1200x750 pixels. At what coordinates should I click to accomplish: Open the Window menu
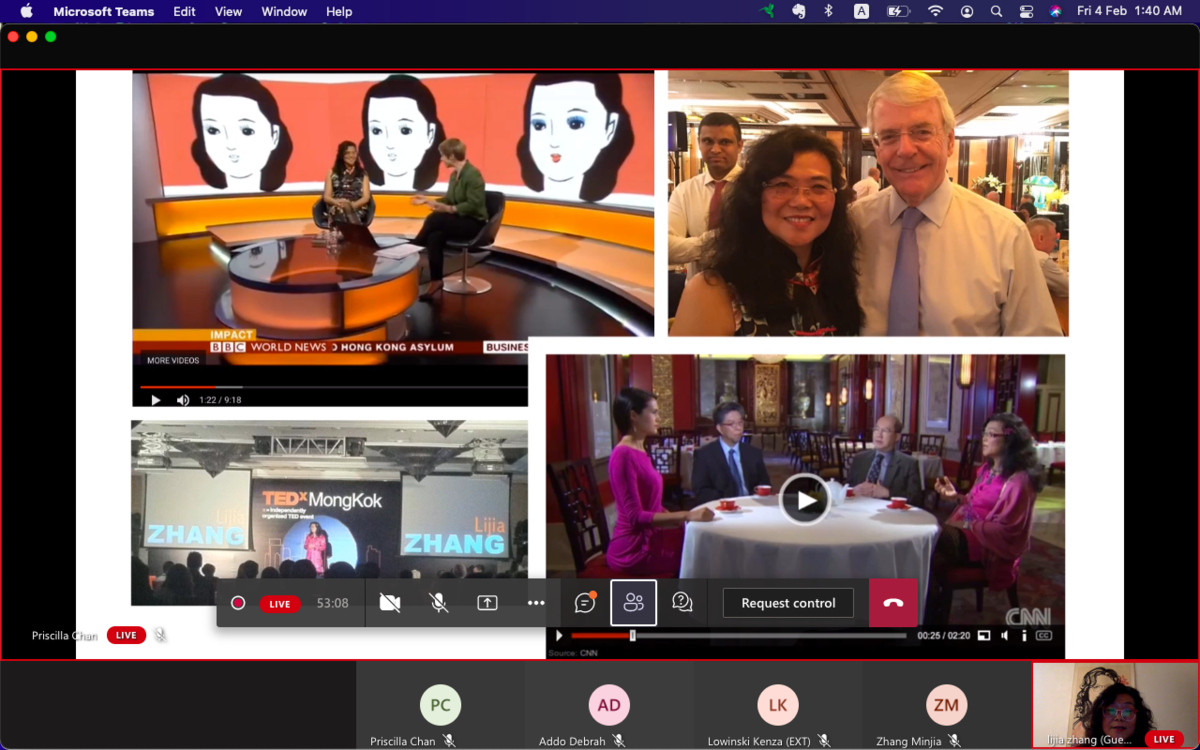[284, 11]
